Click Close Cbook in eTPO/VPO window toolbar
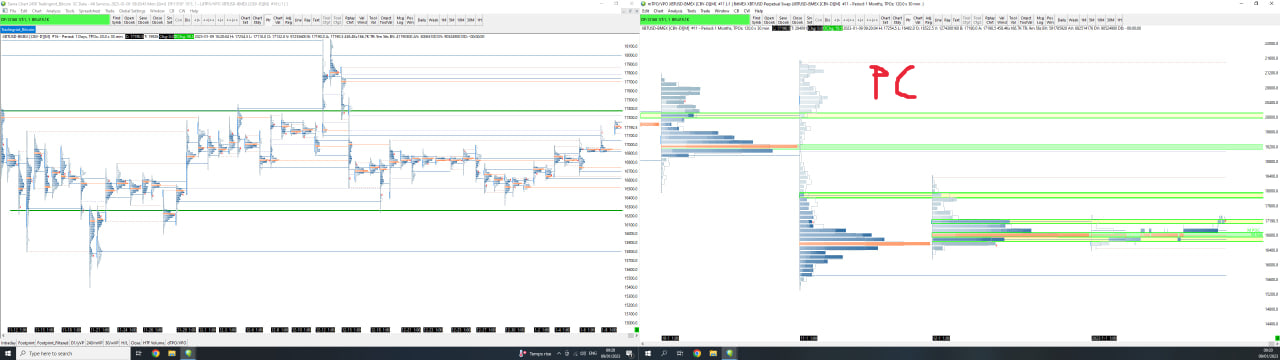Image resolution: width=1280 pixels, height=360 pixels. tap(797, 20)
